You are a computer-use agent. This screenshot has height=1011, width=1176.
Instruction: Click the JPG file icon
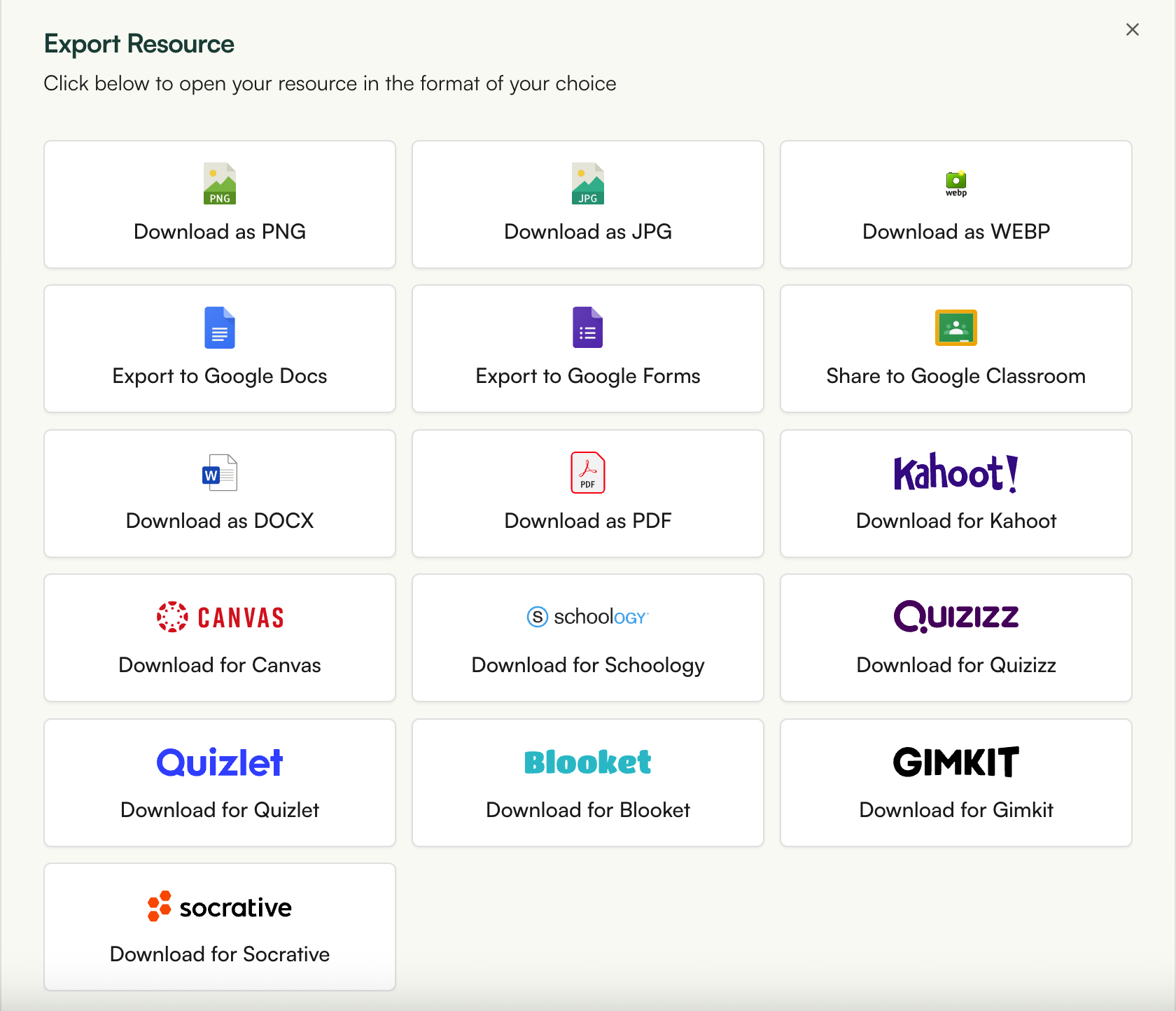[x=588, y=183]
